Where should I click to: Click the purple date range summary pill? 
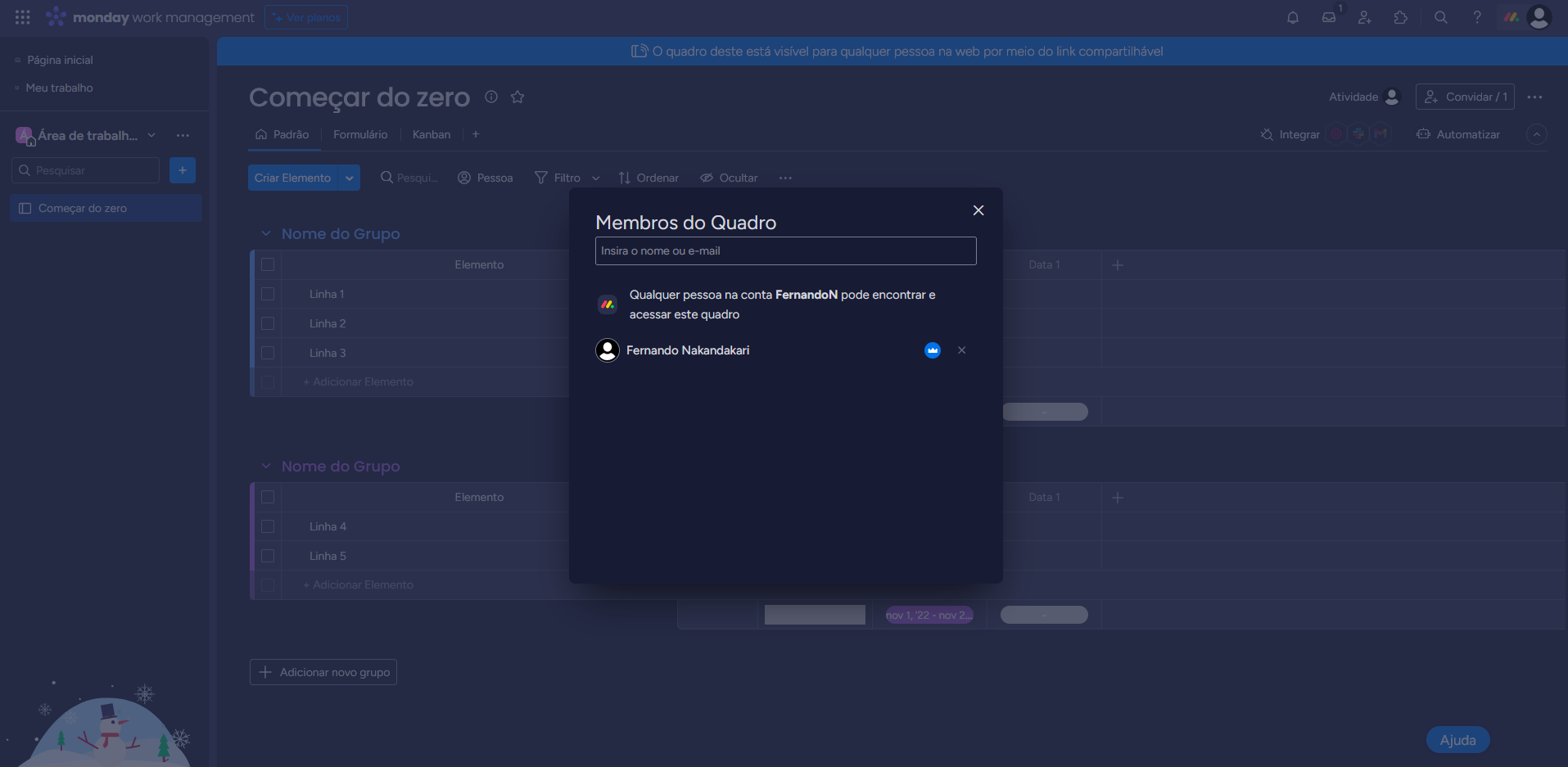(929, 615)
